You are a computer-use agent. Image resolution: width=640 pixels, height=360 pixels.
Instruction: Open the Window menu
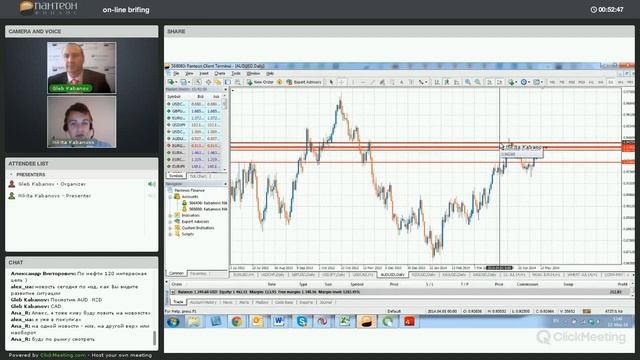tap(253, 73)
